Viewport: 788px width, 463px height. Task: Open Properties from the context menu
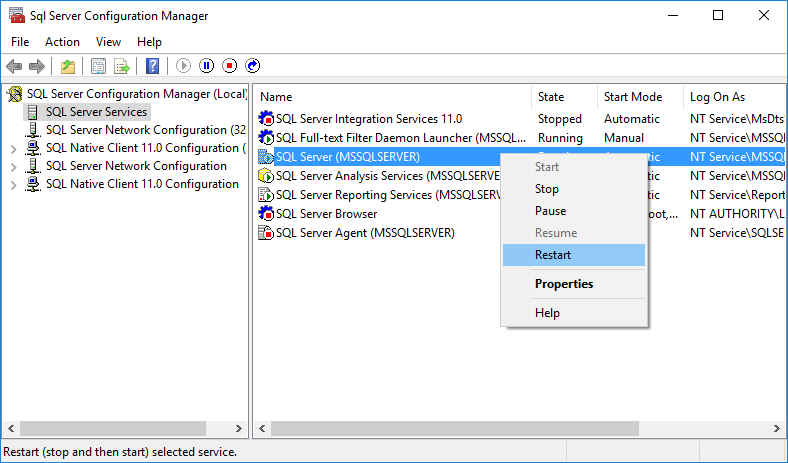563,284
